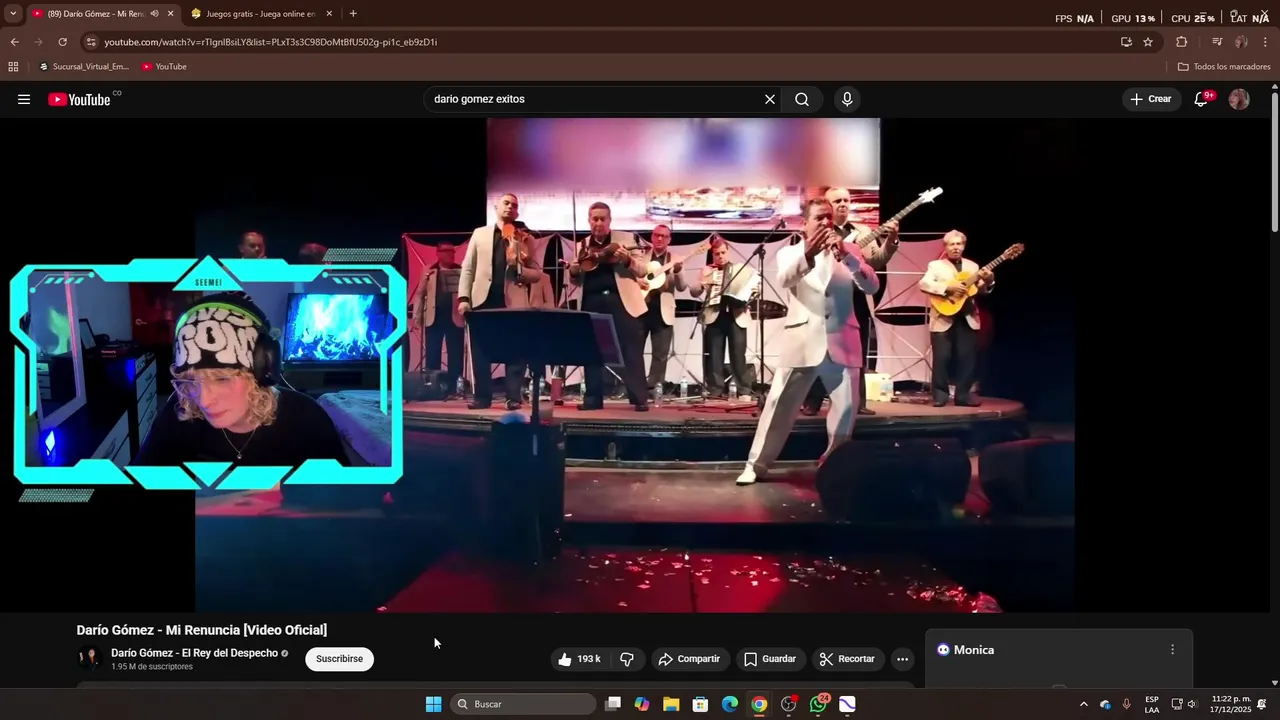Share the video with Compartir
Viewport: 1280px width, 720px height.
689,659
